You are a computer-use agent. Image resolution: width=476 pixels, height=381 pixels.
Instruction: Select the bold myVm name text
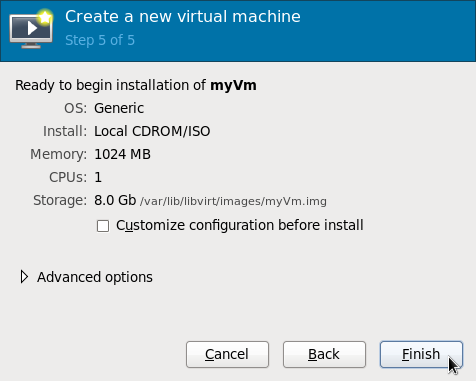(x=233, y=85)
